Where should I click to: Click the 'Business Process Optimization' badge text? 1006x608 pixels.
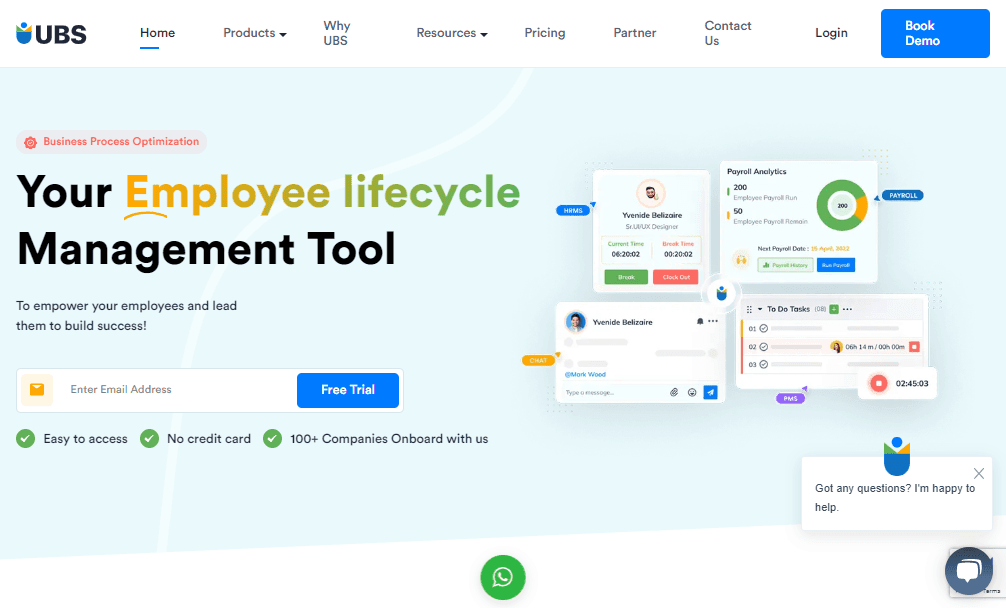121,142
